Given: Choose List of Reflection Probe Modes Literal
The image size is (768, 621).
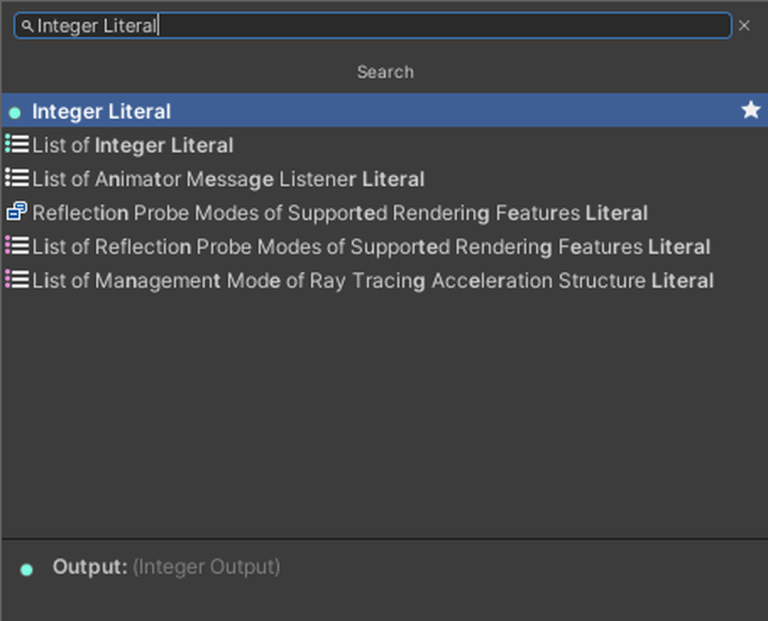Looking at the screenshot, I should click(x=371, y=247).
